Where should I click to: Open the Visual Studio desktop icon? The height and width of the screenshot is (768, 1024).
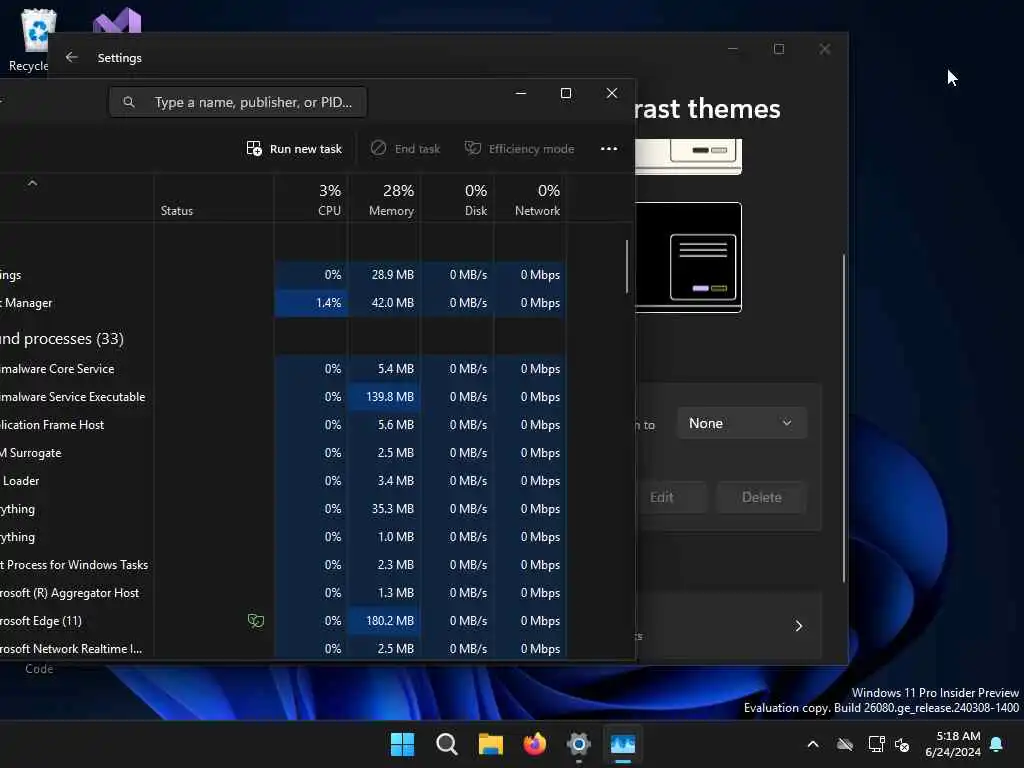coord(118,21)
